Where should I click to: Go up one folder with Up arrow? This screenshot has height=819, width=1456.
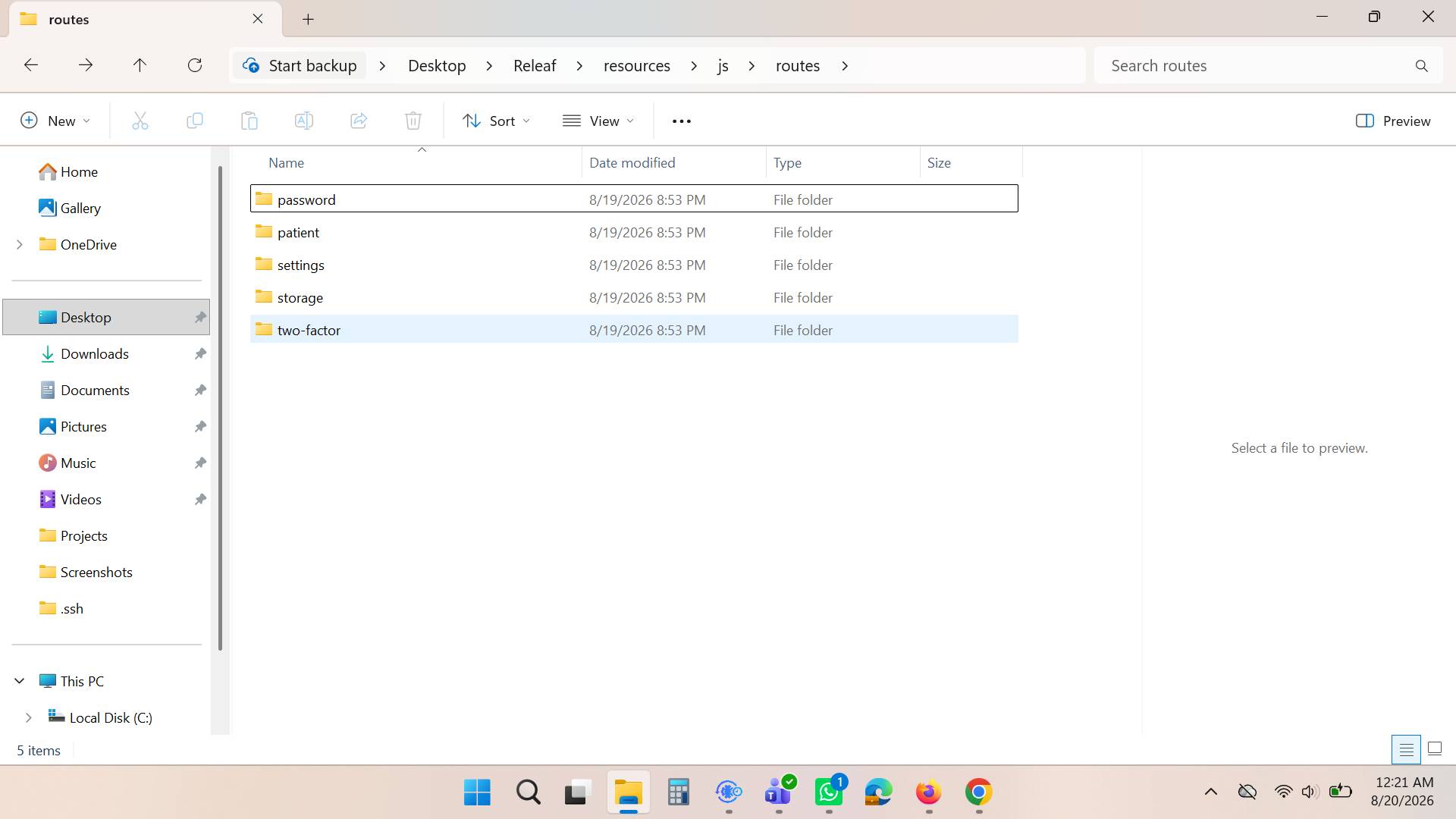tap(140, 66)
